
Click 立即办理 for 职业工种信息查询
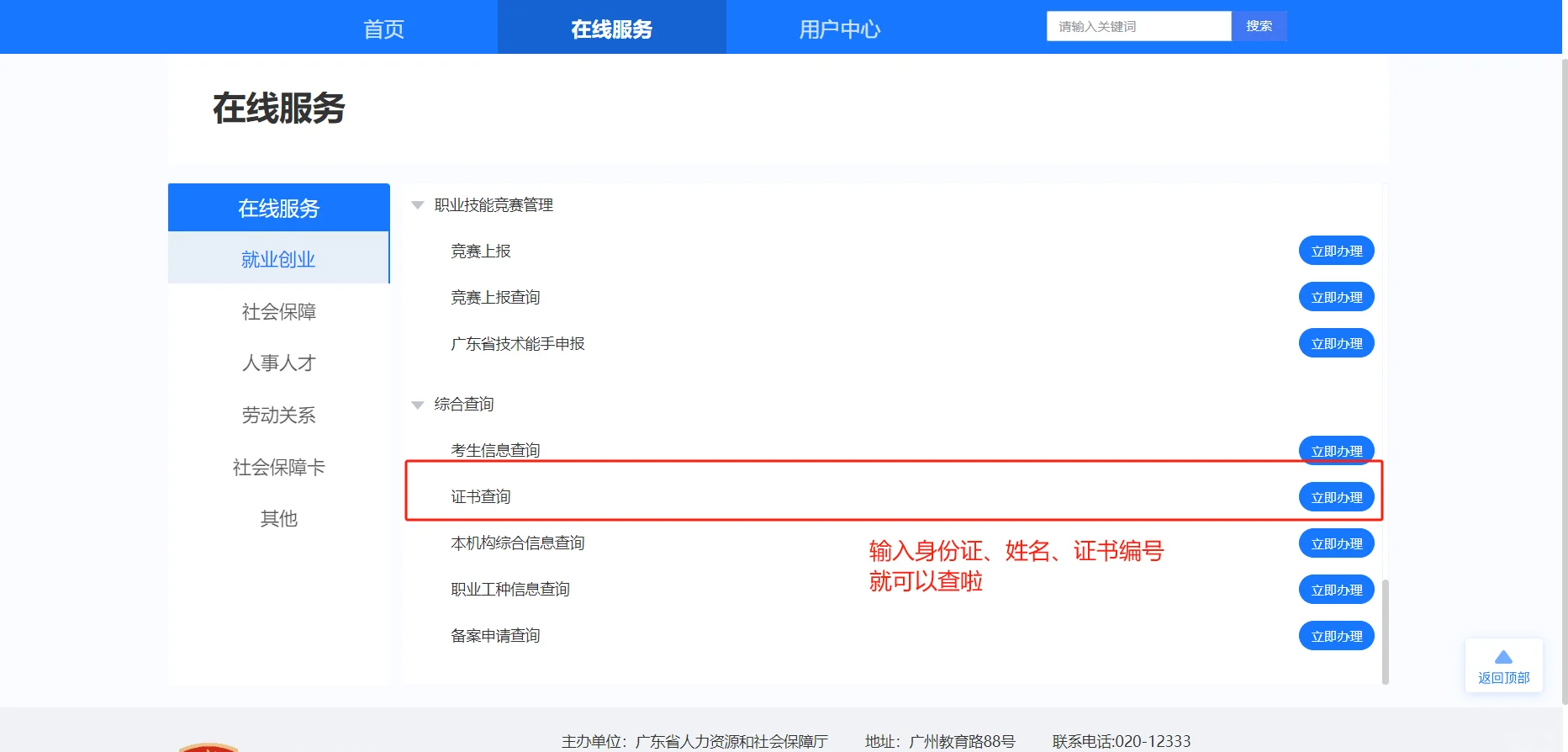tap(1336, 590)
